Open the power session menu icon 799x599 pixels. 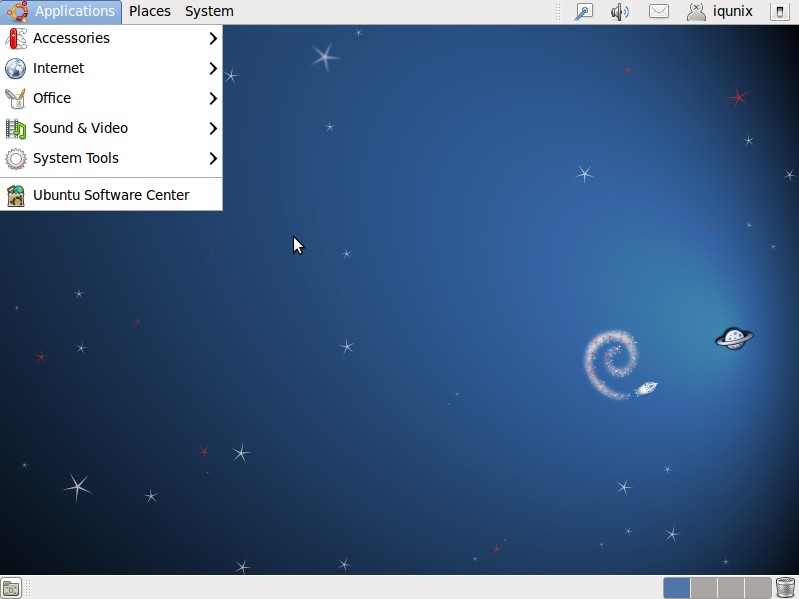point(780,11)
